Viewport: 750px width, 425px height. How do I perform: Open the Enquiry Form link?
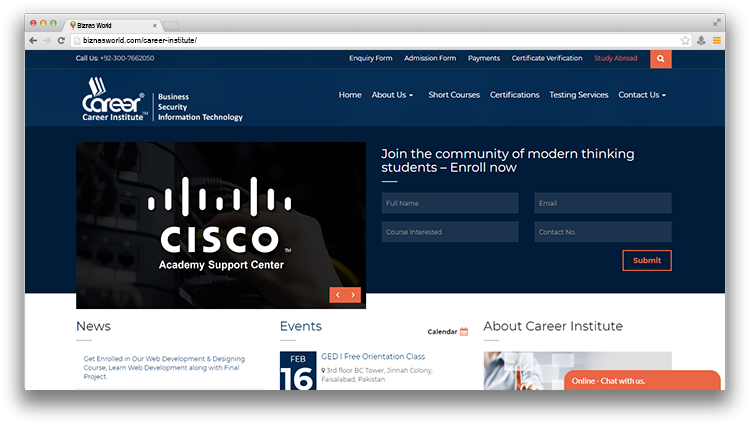tap(371, 58)
